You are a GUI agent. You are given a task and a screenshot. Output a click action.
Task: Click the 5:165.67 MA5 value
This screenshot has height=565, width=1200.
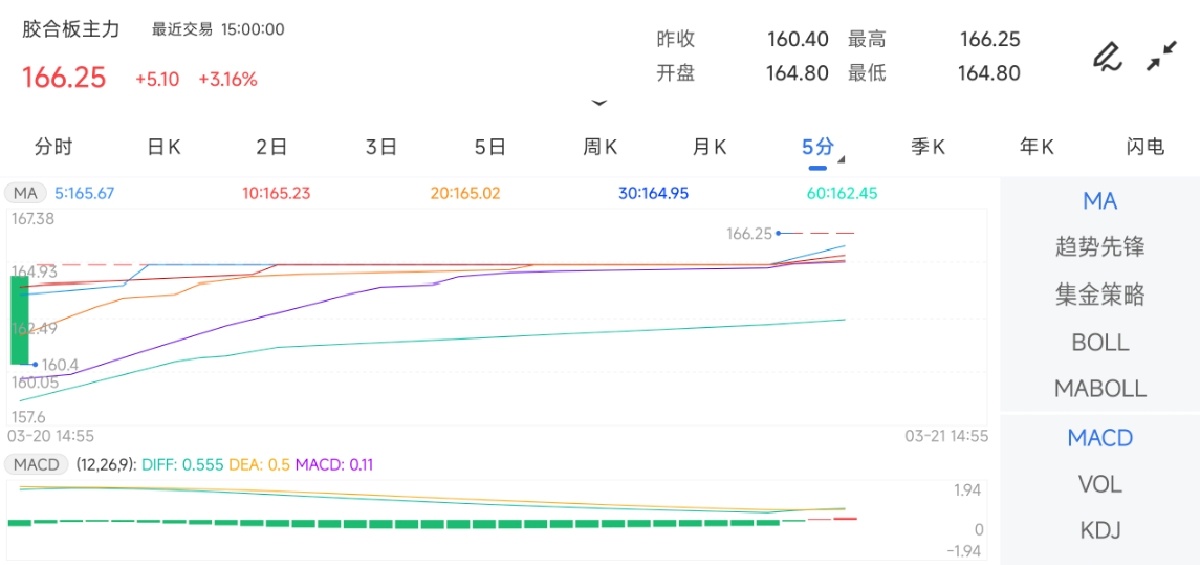click(85, 193)
